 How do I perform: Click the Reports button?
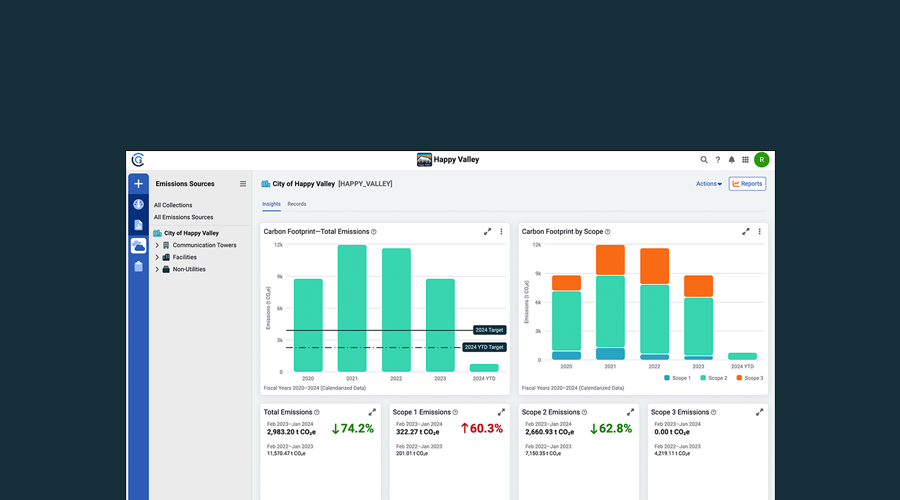click(747, 184)
